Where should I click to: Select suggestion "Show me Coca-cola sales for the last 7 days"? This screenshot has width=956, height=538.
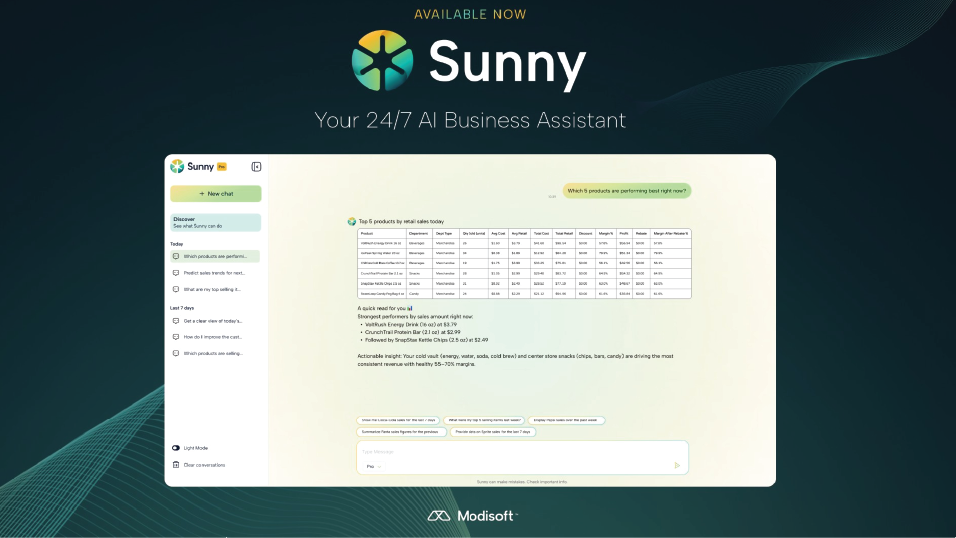coord(398,420)
